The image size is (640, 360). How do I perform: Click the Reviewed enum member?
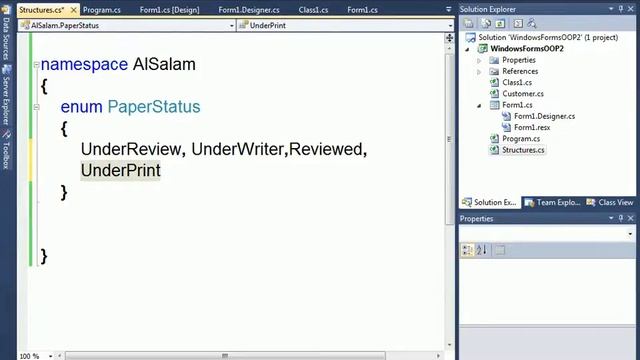(x=325, y=149)
